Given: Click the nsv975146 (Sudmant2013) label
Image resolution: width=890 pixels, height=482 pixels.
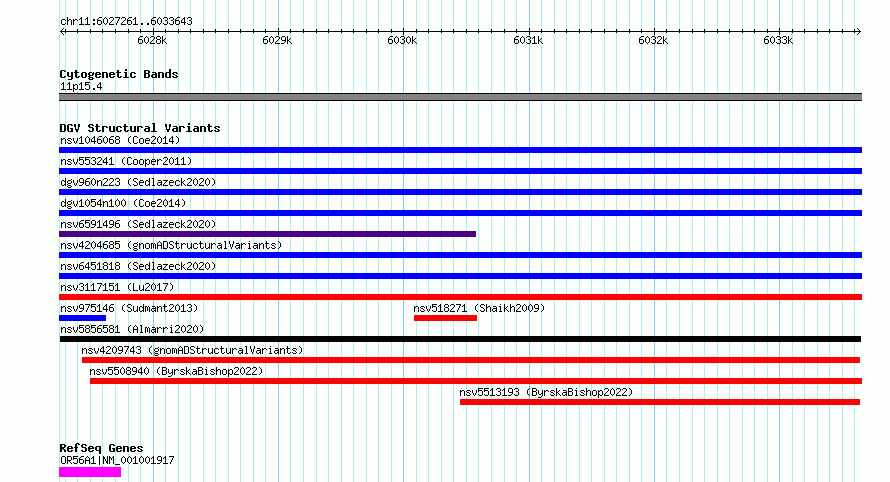Looking at the screenshot, I should pyautogui.click(x=129, y=308).
